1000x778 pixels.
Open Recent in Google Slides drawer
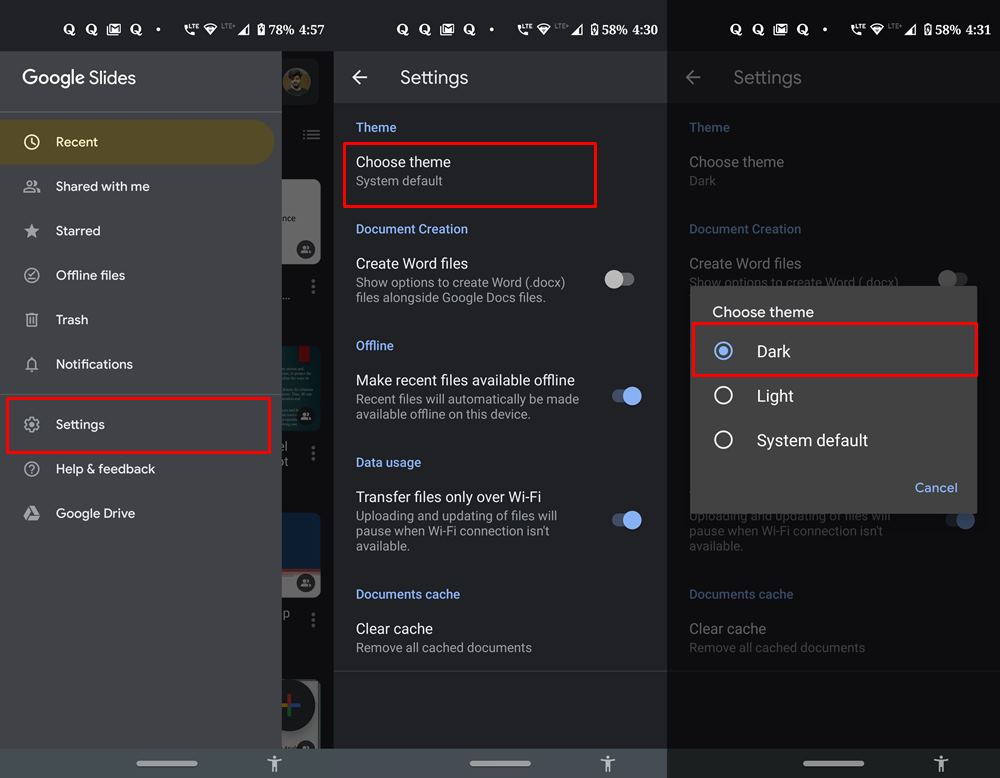point(137,142)
